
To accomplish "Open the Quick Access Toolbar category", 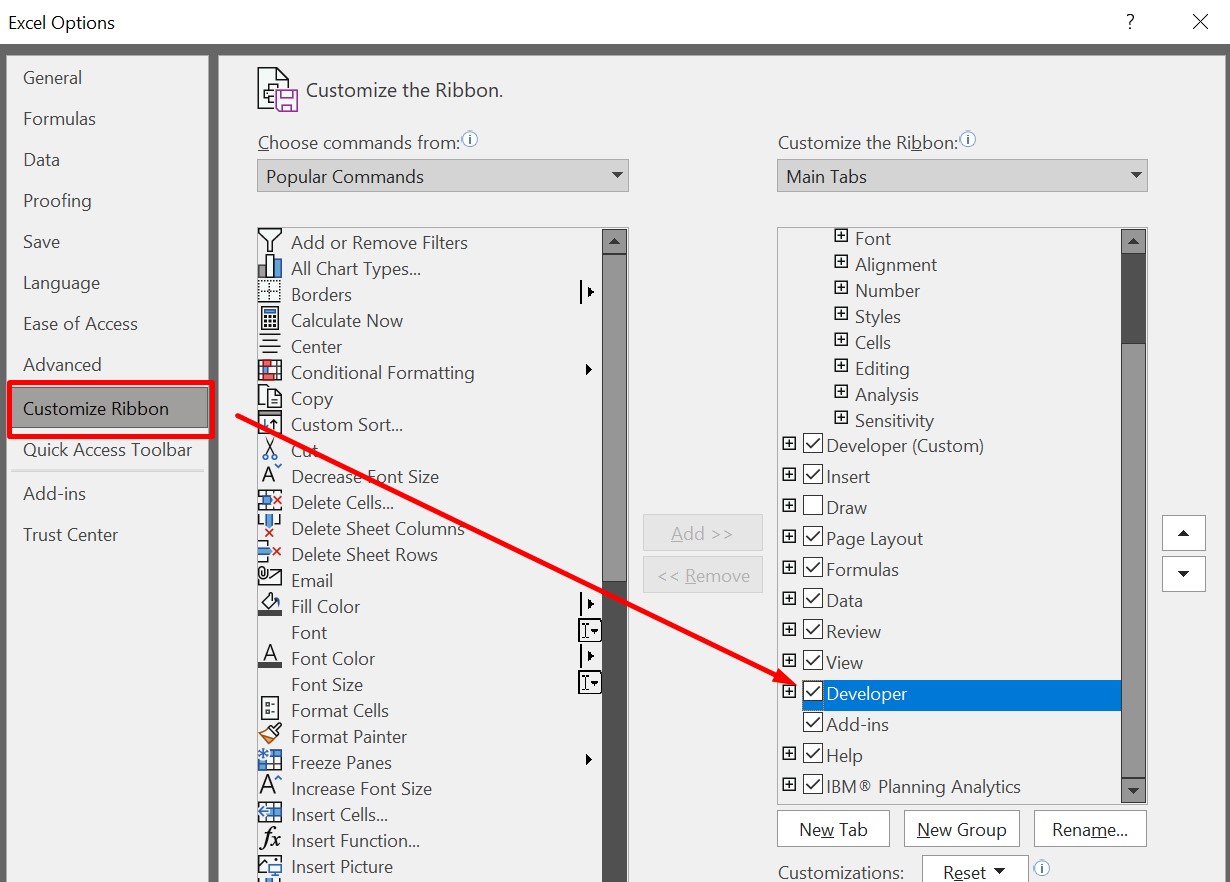I will click(107, 450).
